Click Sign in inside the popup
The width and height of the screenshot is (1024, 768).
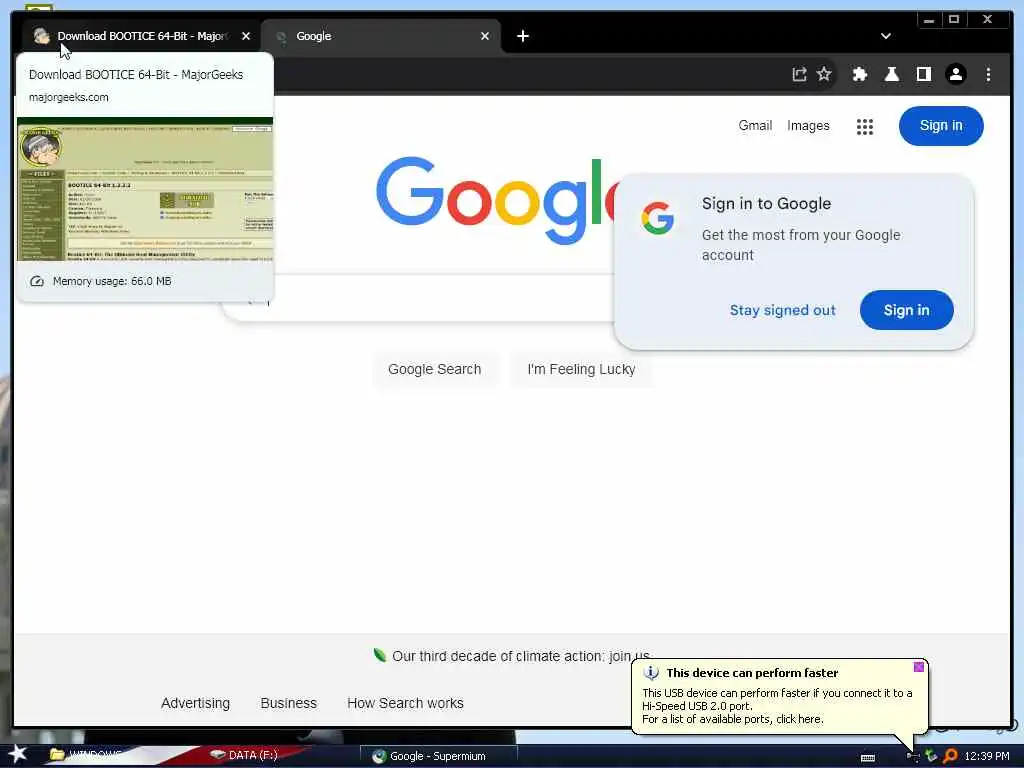906,310
